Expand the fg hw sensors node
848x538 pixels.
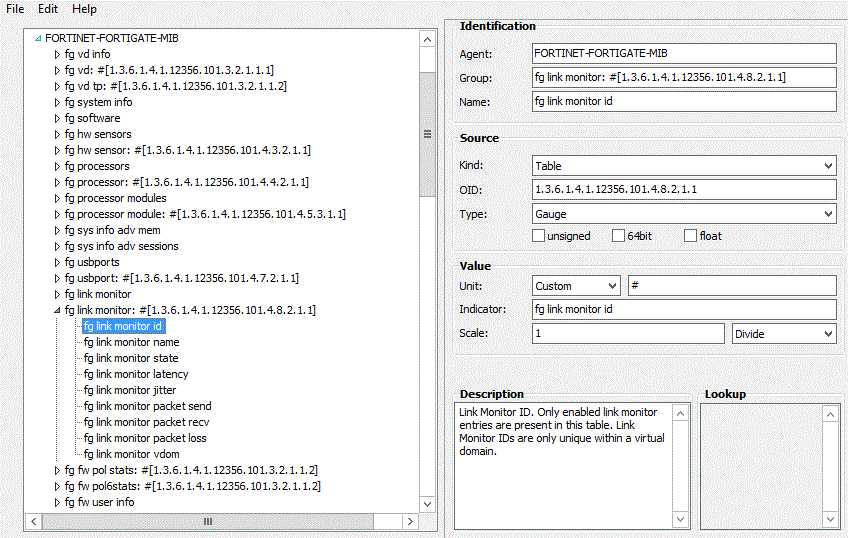click(57, 134)
